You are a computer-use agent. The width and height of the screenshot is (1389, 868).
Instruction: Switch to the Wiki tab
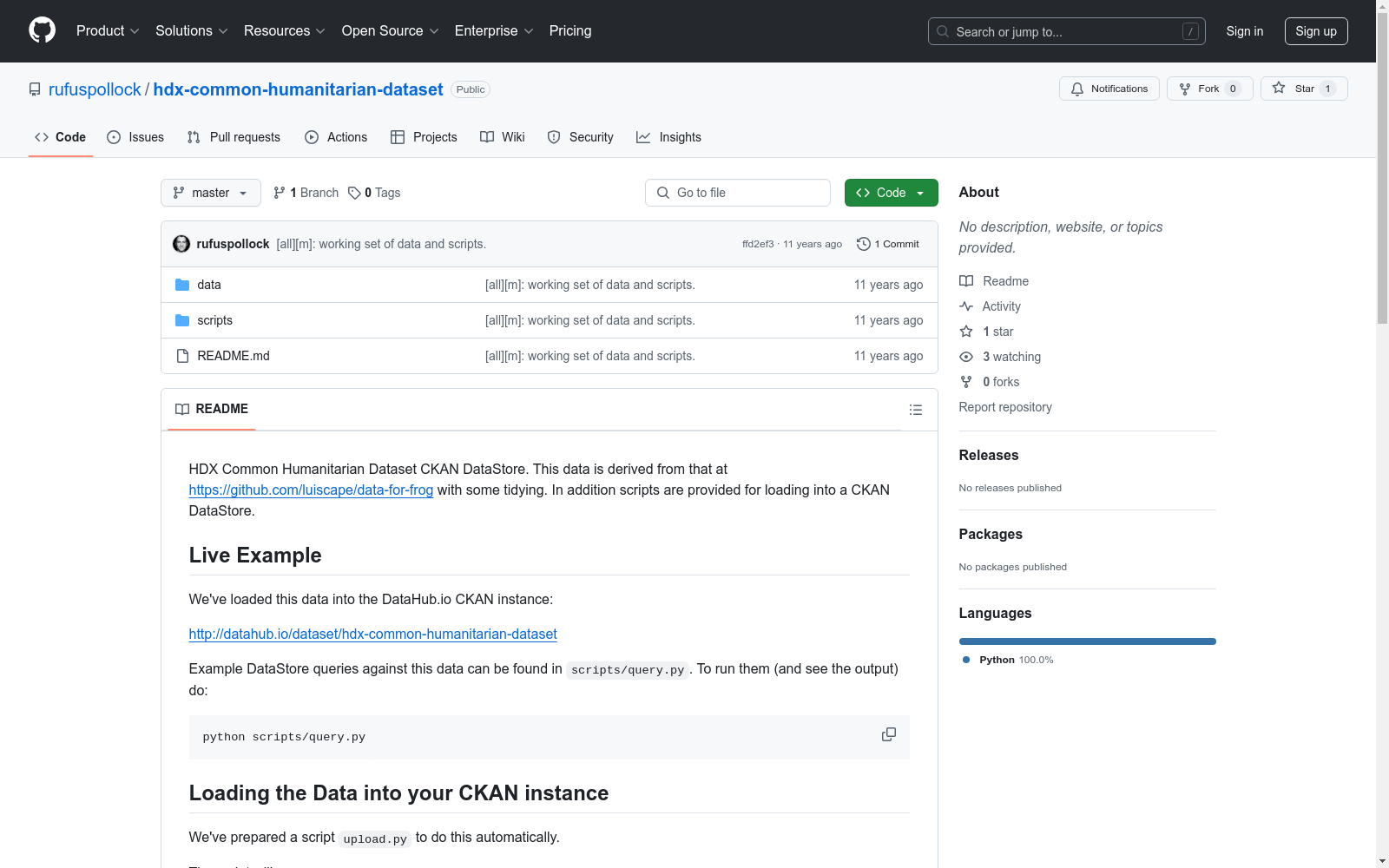(503, 137)
